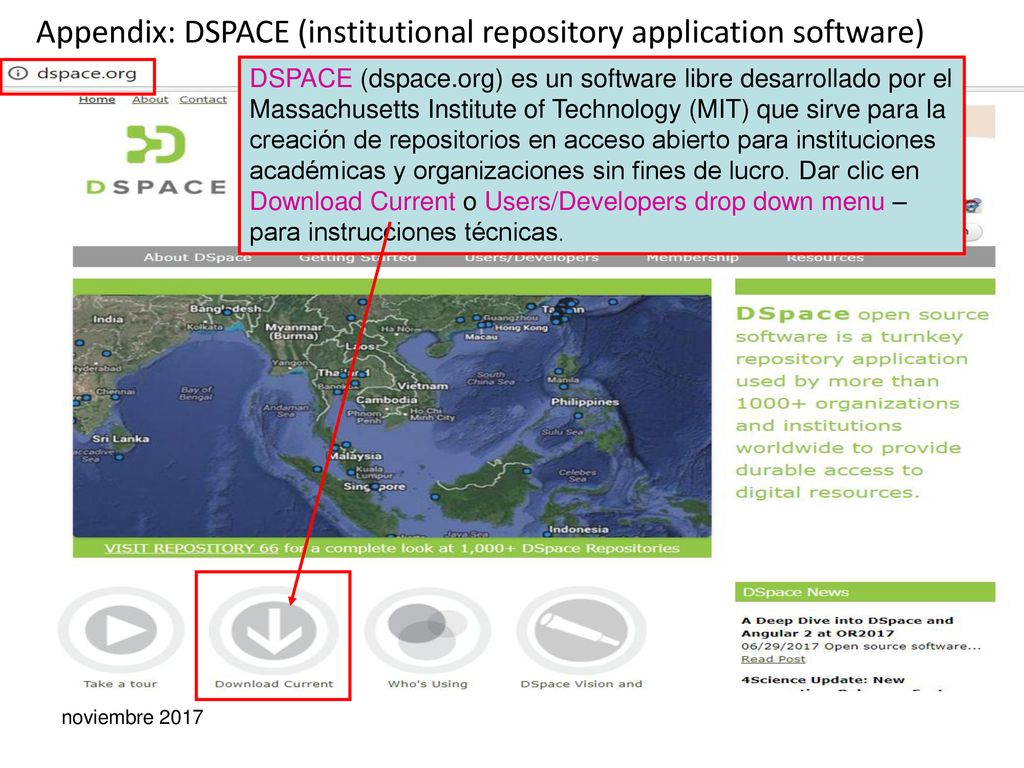
Task: Click the Sri Lanka label on the map
Action: click(x=121, y=439)
